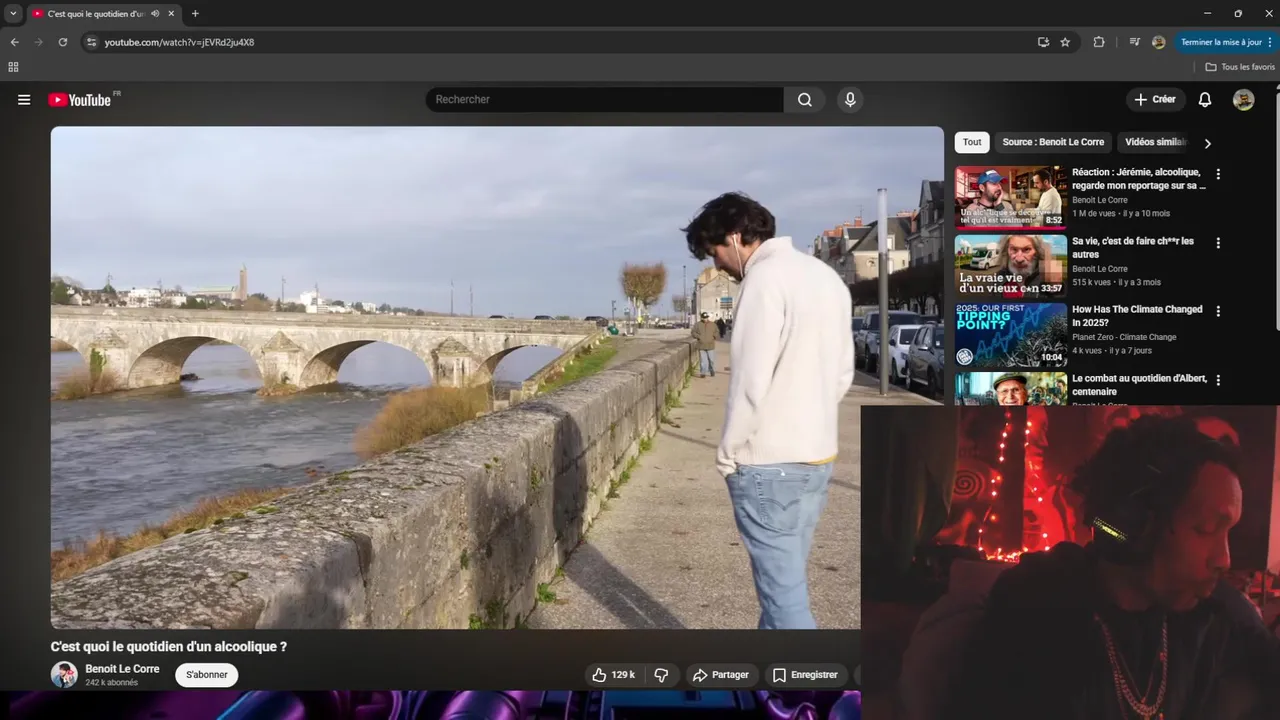Image resolution: width=1280 pixels, height=720 pixels.
Task: Open media controls icon in toolbar
Action: 1134,42
